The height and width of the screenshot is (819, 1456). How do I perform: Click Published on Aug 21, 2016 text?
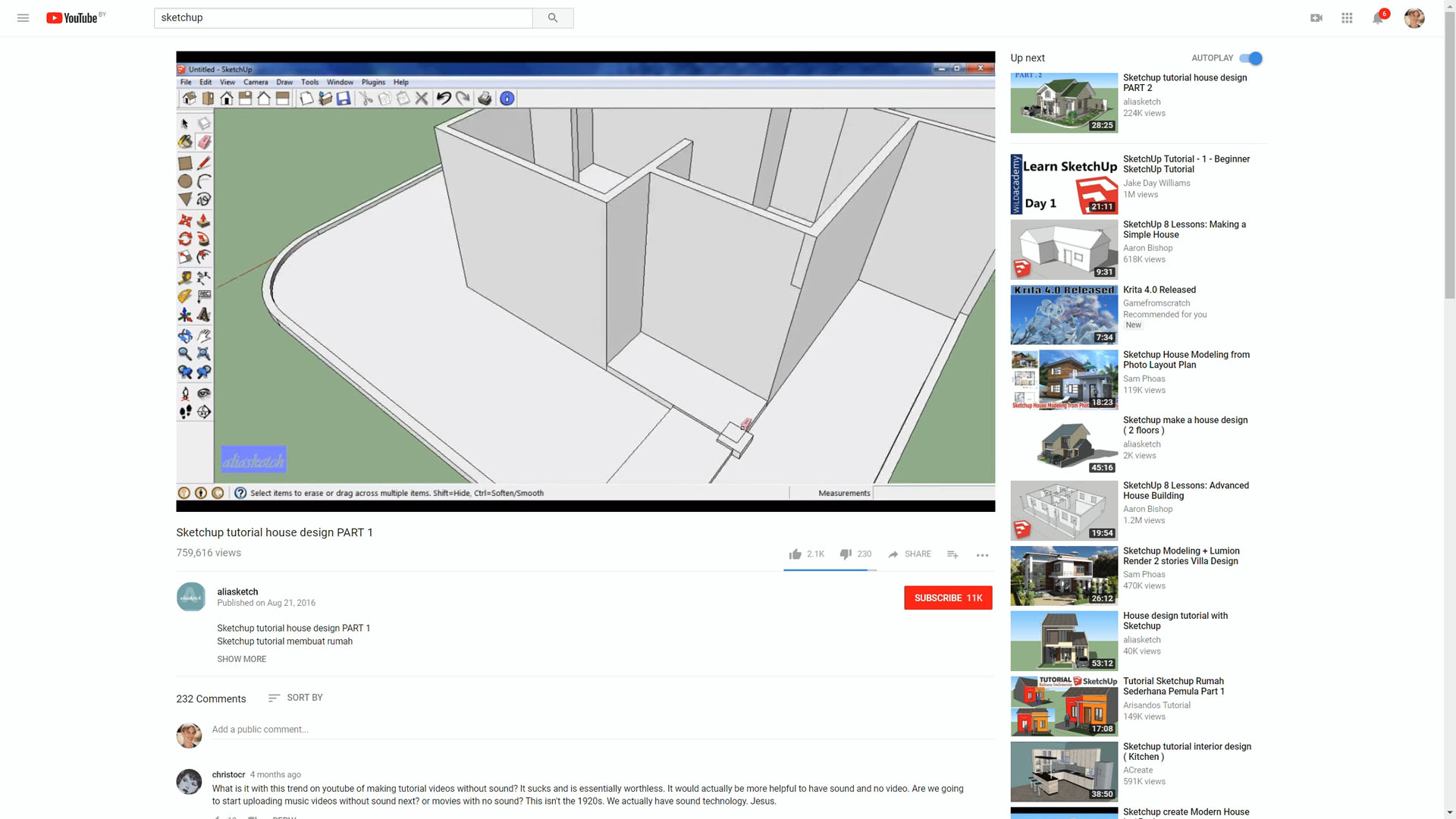[266, 604]
